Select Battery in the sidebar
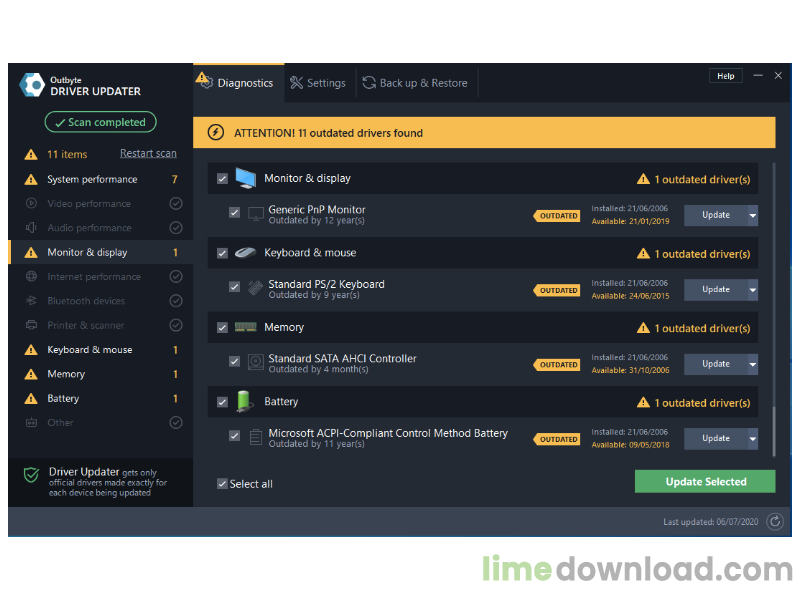This screenshot has height=600, width=800. pyautogui.click(x=101, y=398)
